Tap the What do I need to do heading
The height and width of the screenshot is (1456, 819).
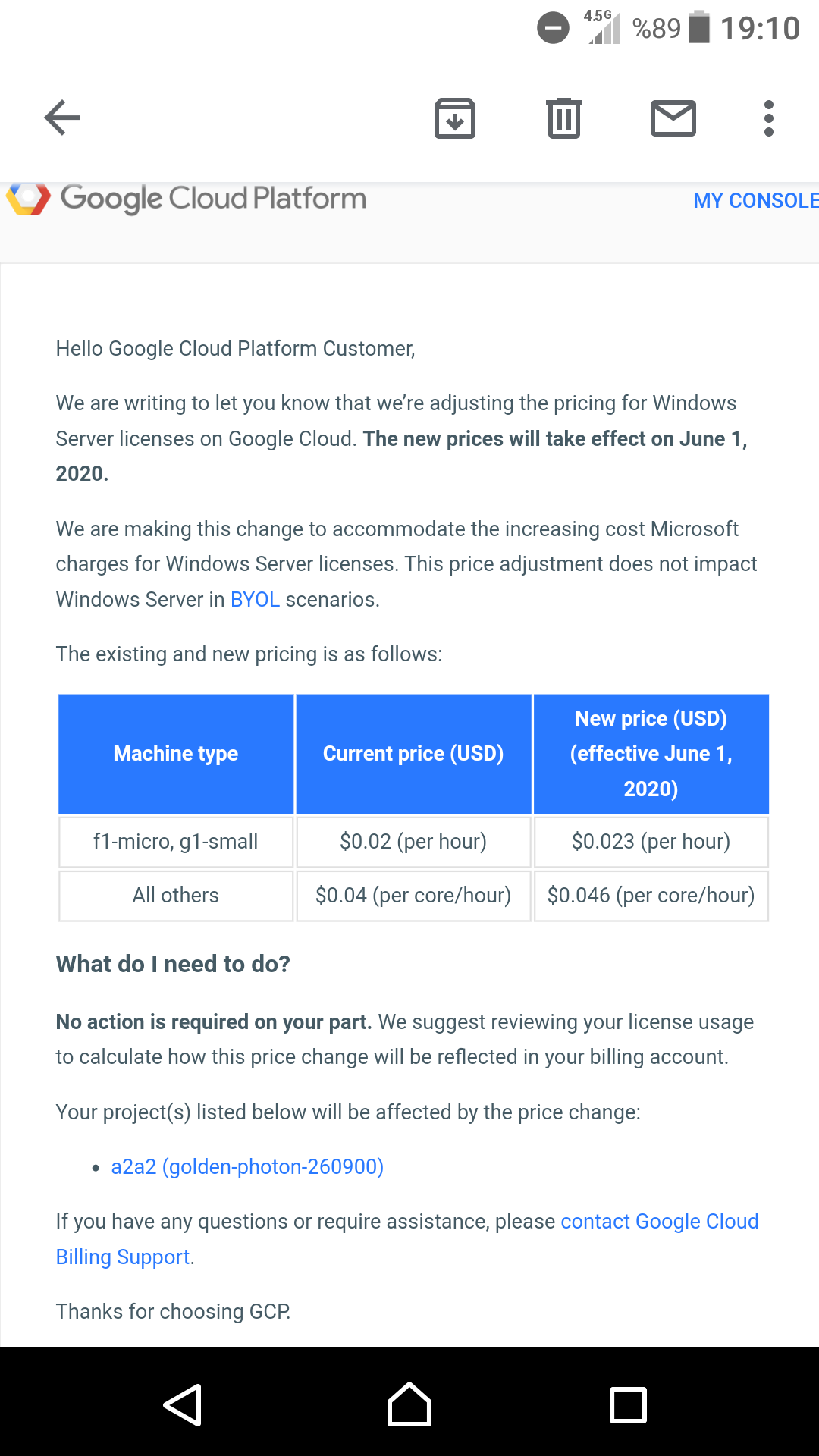pos(173,964)
